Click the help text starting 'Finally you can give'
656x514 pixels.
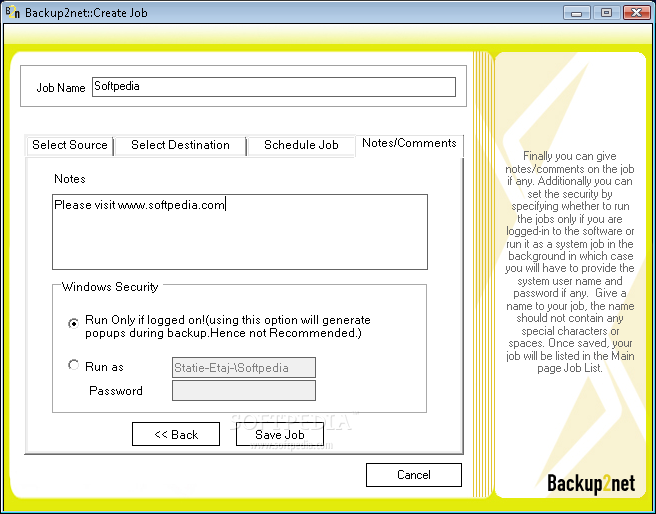(x=570, y=262)
